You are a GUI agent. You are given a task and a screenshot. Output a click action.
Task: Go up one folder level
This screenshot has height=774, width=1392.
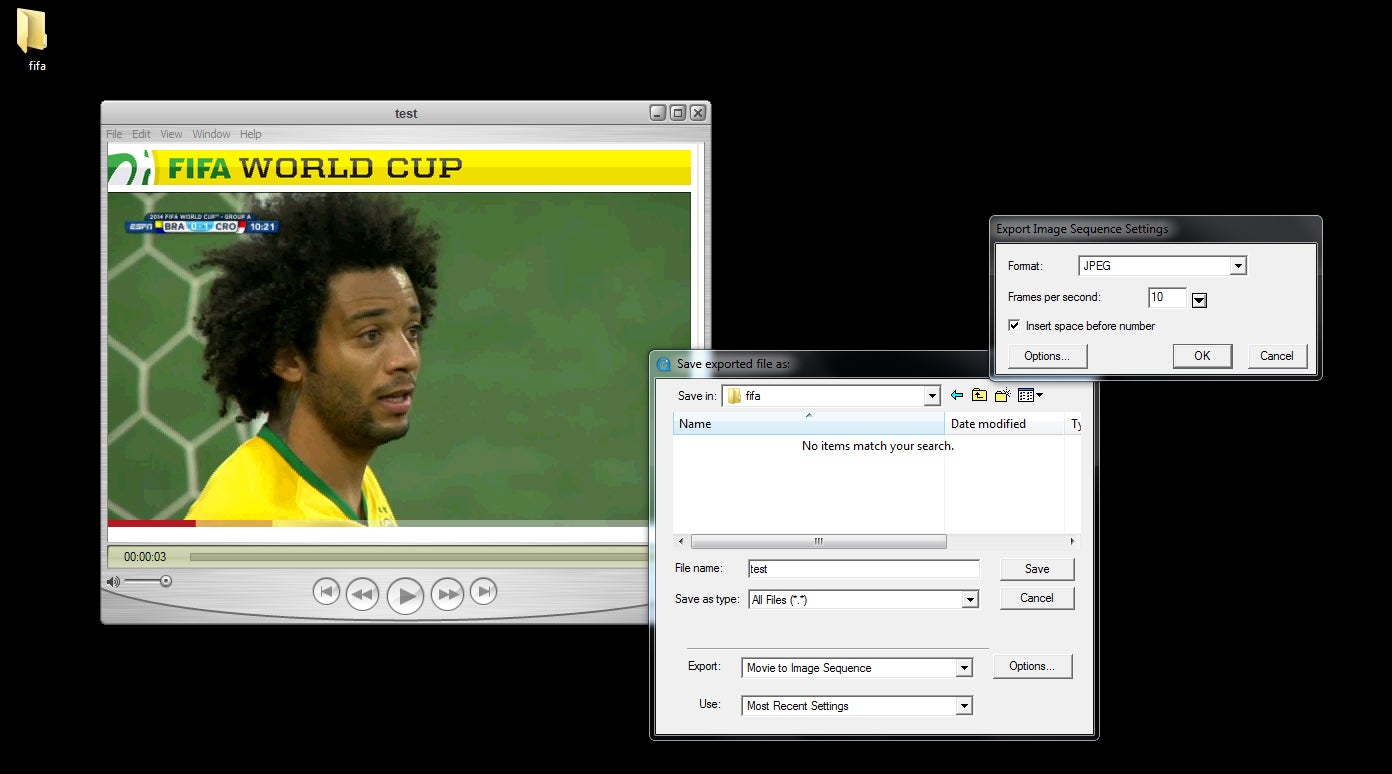979,395
